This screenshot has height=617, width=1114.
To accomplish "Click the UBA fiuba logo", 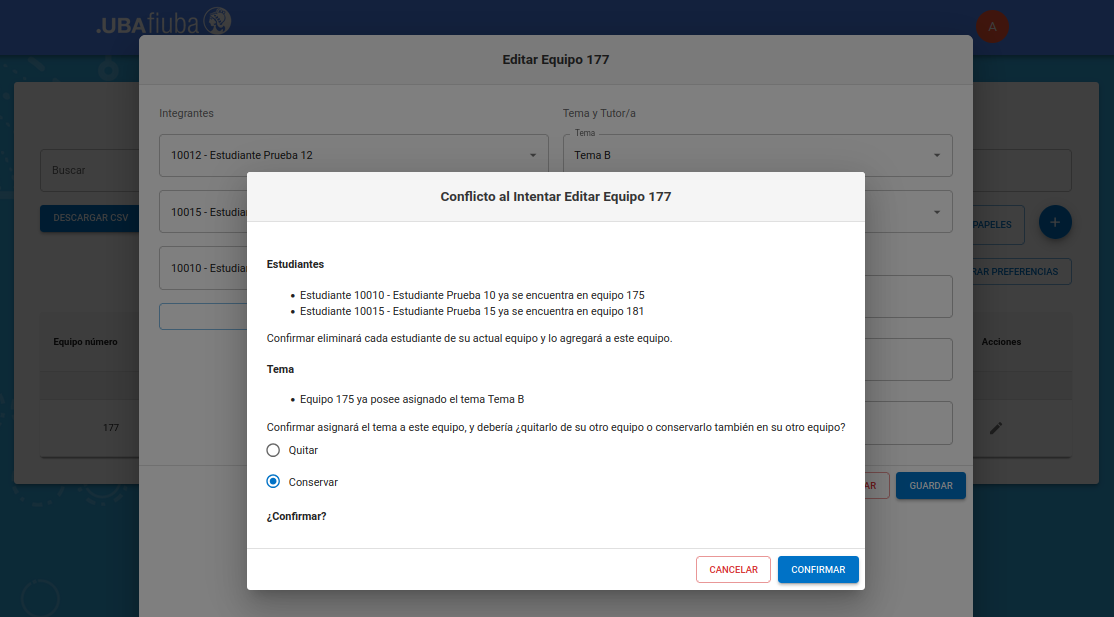I will [164, 22].
